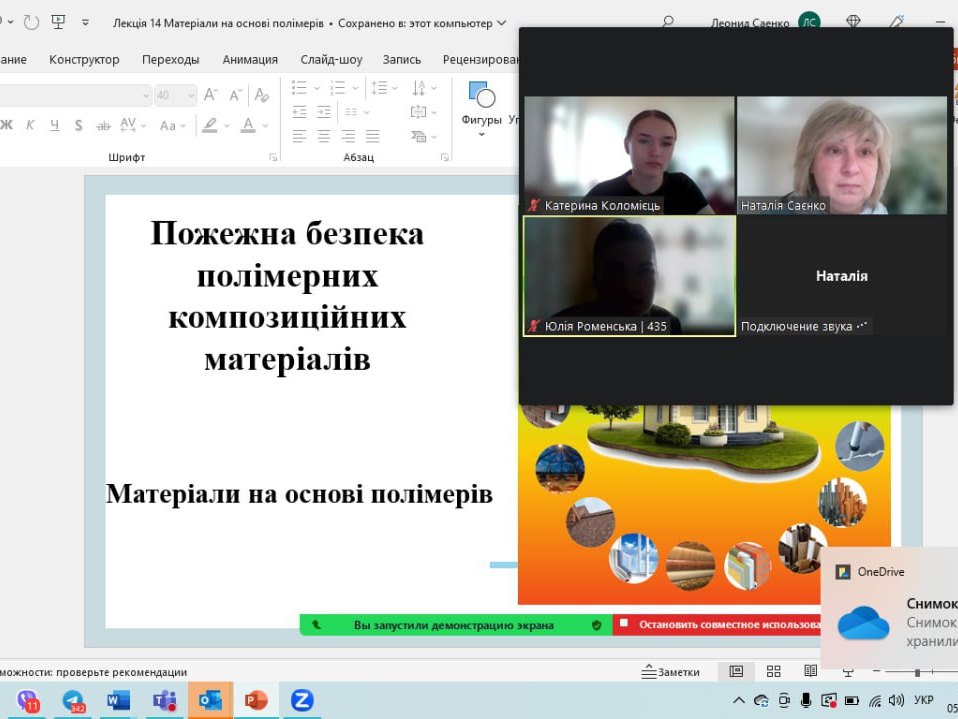958x719 pixels.
Task: Center-align the paragraph text
Action: pos(323,136)
